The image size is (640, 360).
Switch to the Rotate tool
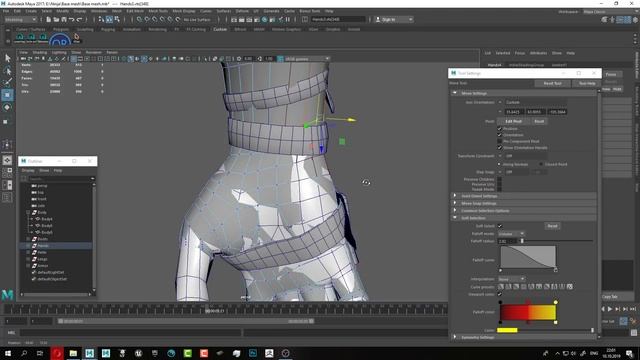pyautogui.click(x=7, y=107)
